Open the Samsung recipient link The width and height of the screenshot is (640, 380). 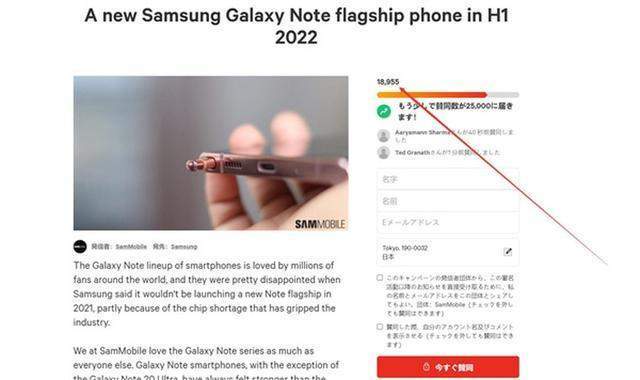click(x=184, y=247)
